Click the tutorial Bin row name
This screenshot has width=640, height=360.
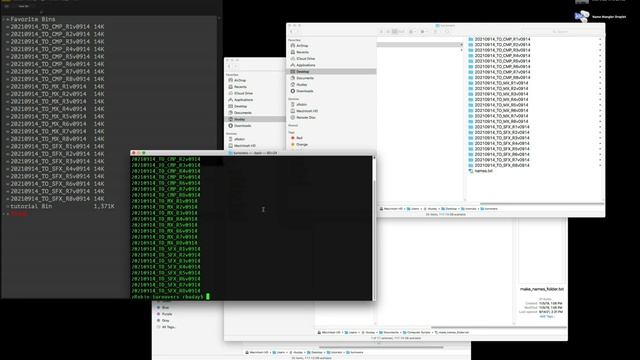(31, 206)
